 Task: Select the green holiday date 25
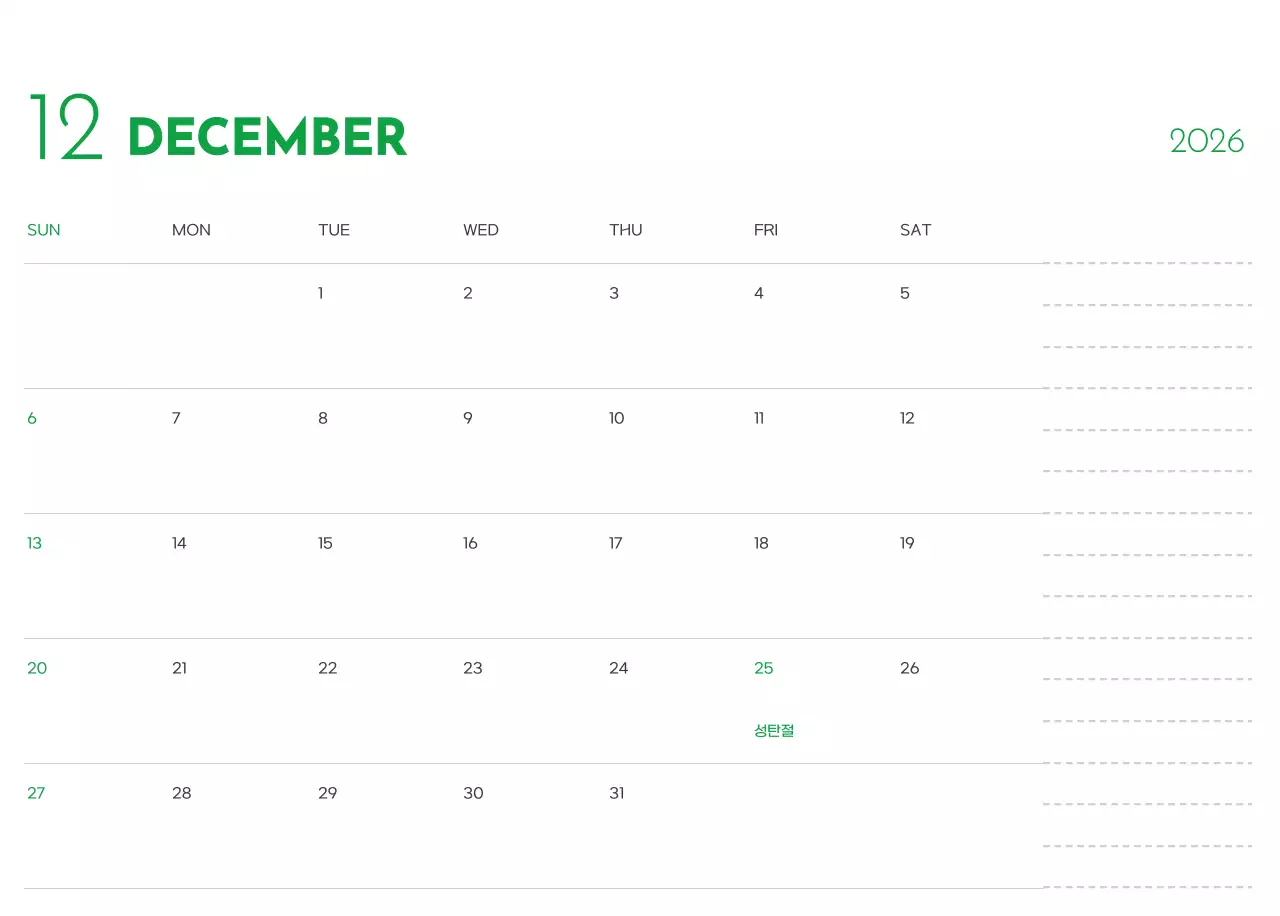pyautogui.click(x=763, y=668)
